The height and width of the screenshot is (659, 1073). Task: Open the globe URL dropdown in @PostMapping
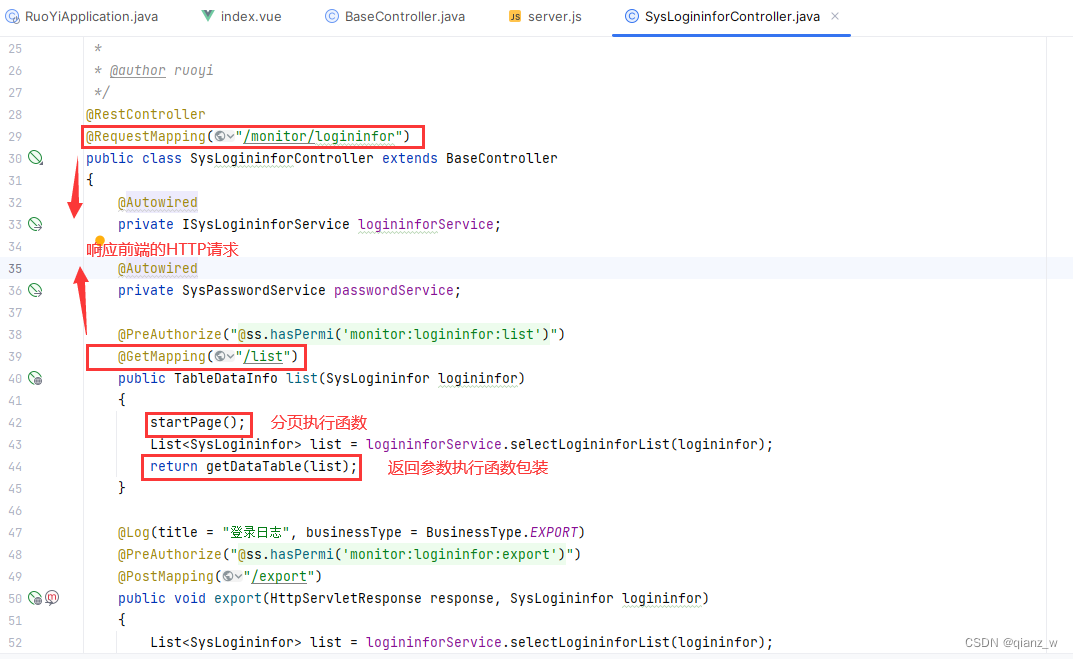(233, 576)
